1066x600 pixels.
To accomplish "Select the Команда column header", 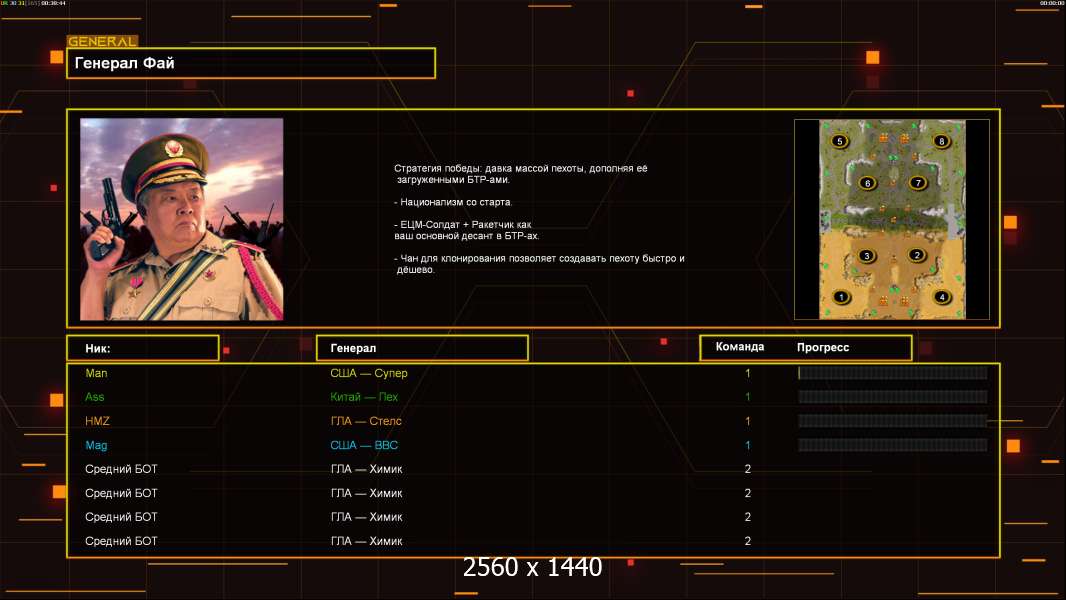I will [x=741, y=347].
